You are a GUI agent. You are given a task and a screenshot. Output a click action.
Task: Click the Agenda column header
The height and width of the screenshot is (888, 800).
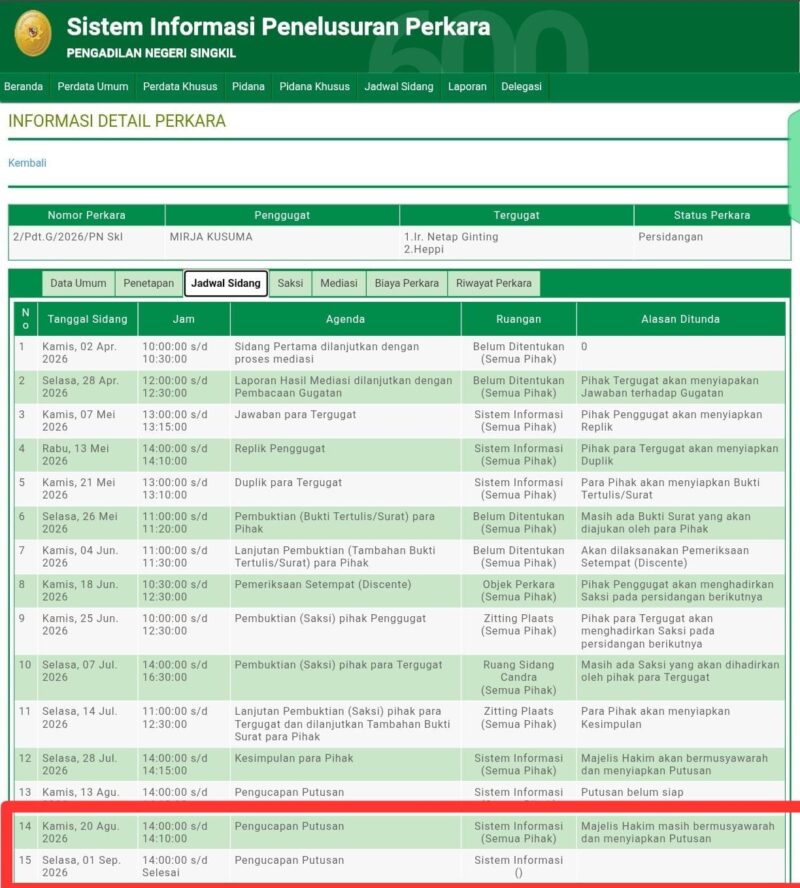(345, 319)
